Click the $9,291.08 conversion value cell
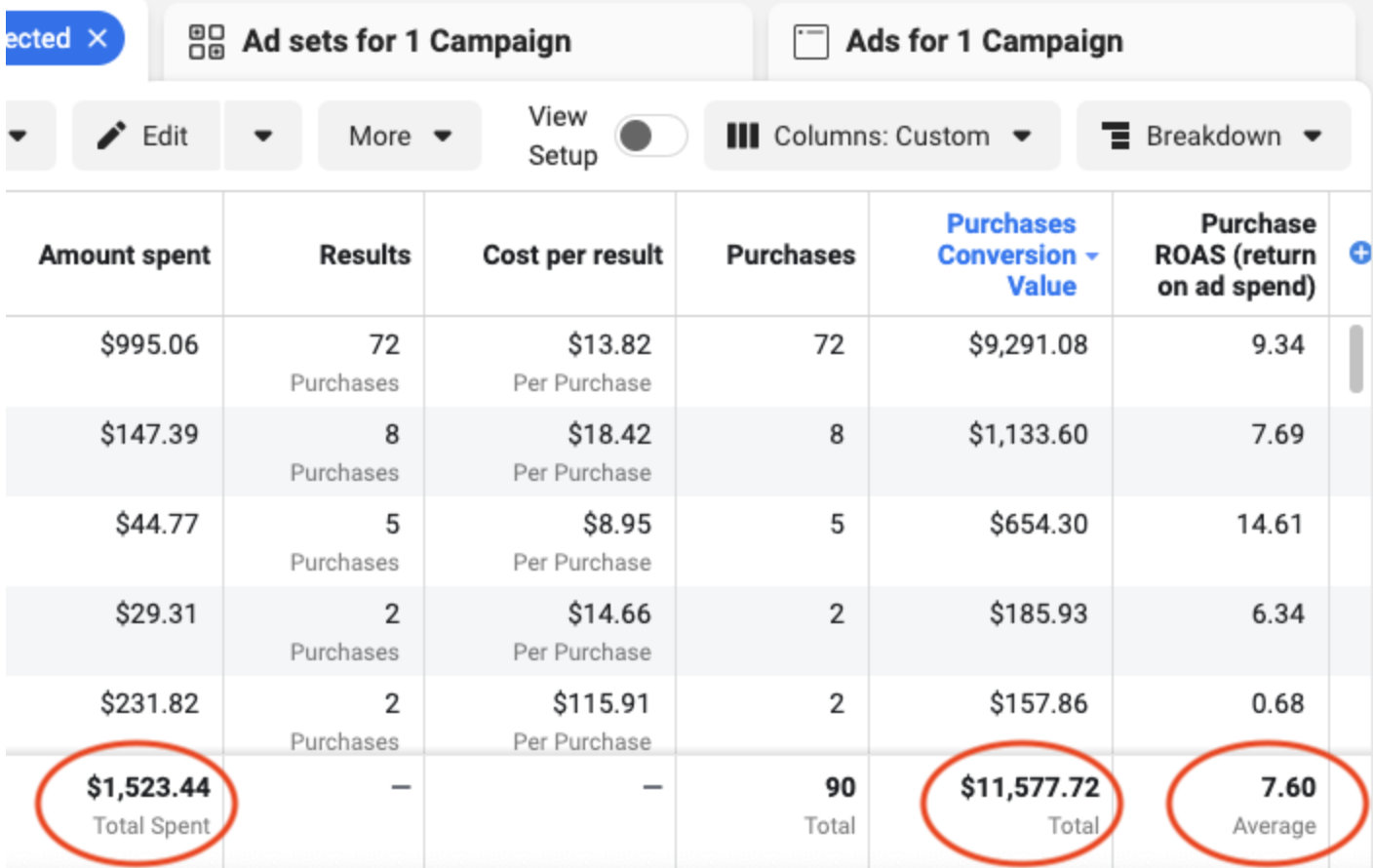The height and width of the screenshot is (868, 1373). (x=1028, y=344)
